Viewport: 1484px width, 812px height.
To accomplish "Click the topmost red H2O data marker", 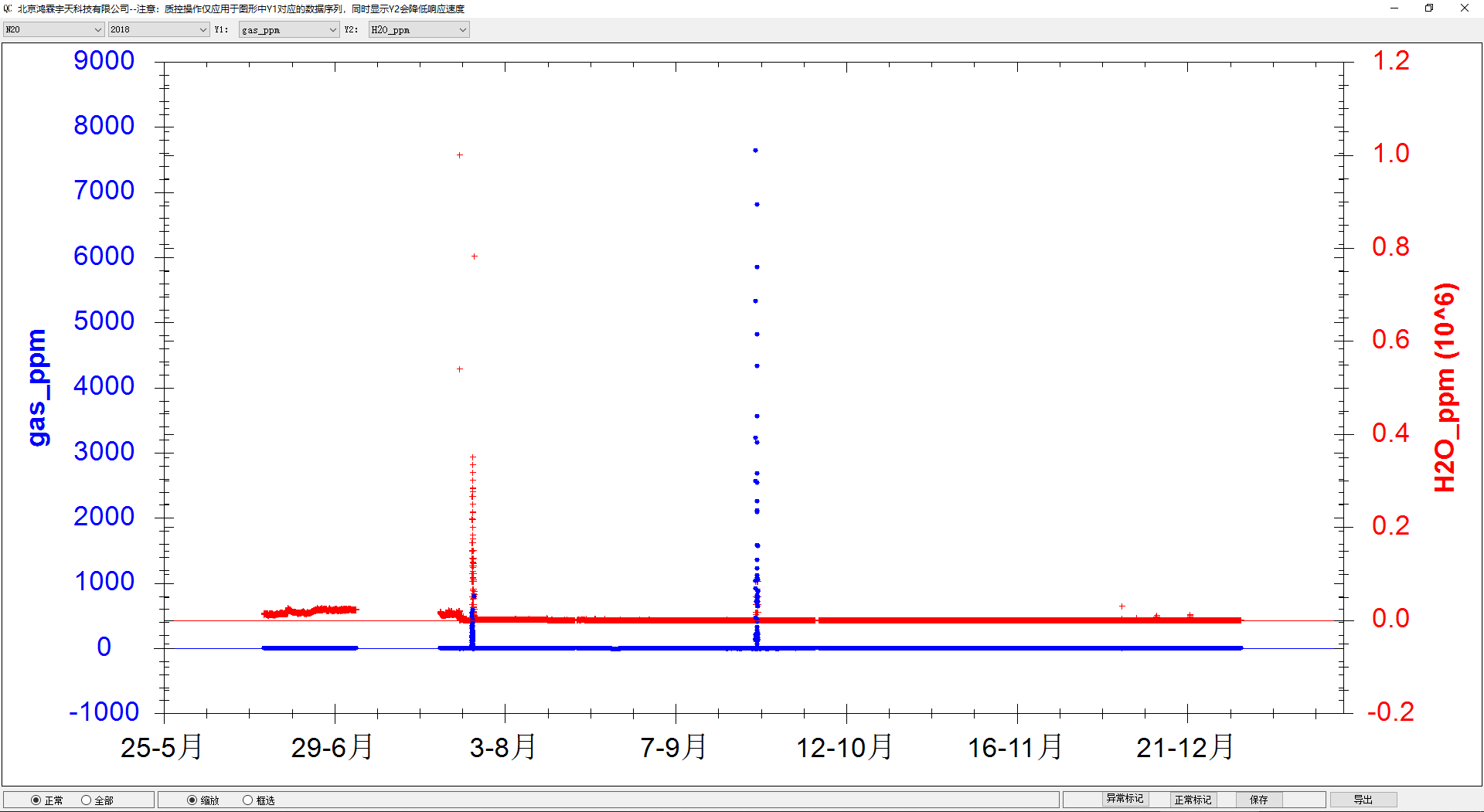I will (x=460, y=155).
